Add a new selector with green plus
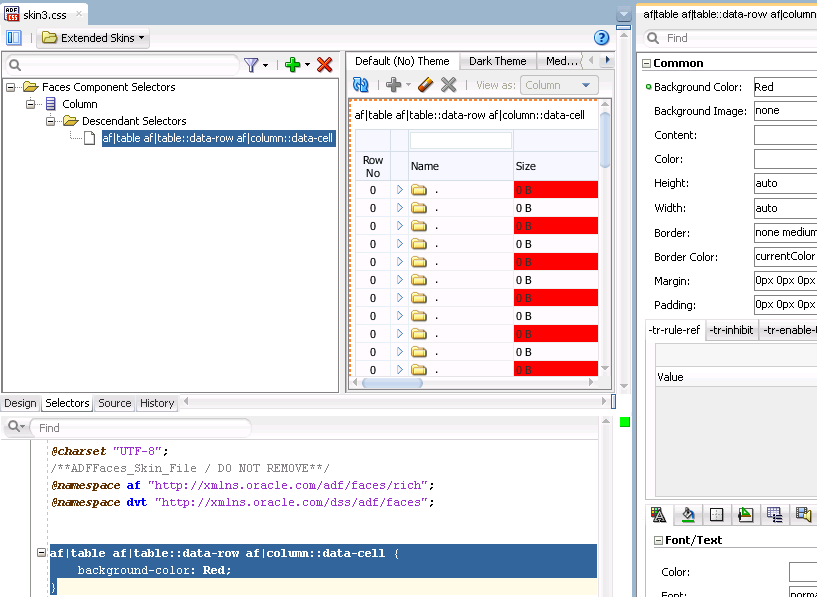 pos(292,65)
